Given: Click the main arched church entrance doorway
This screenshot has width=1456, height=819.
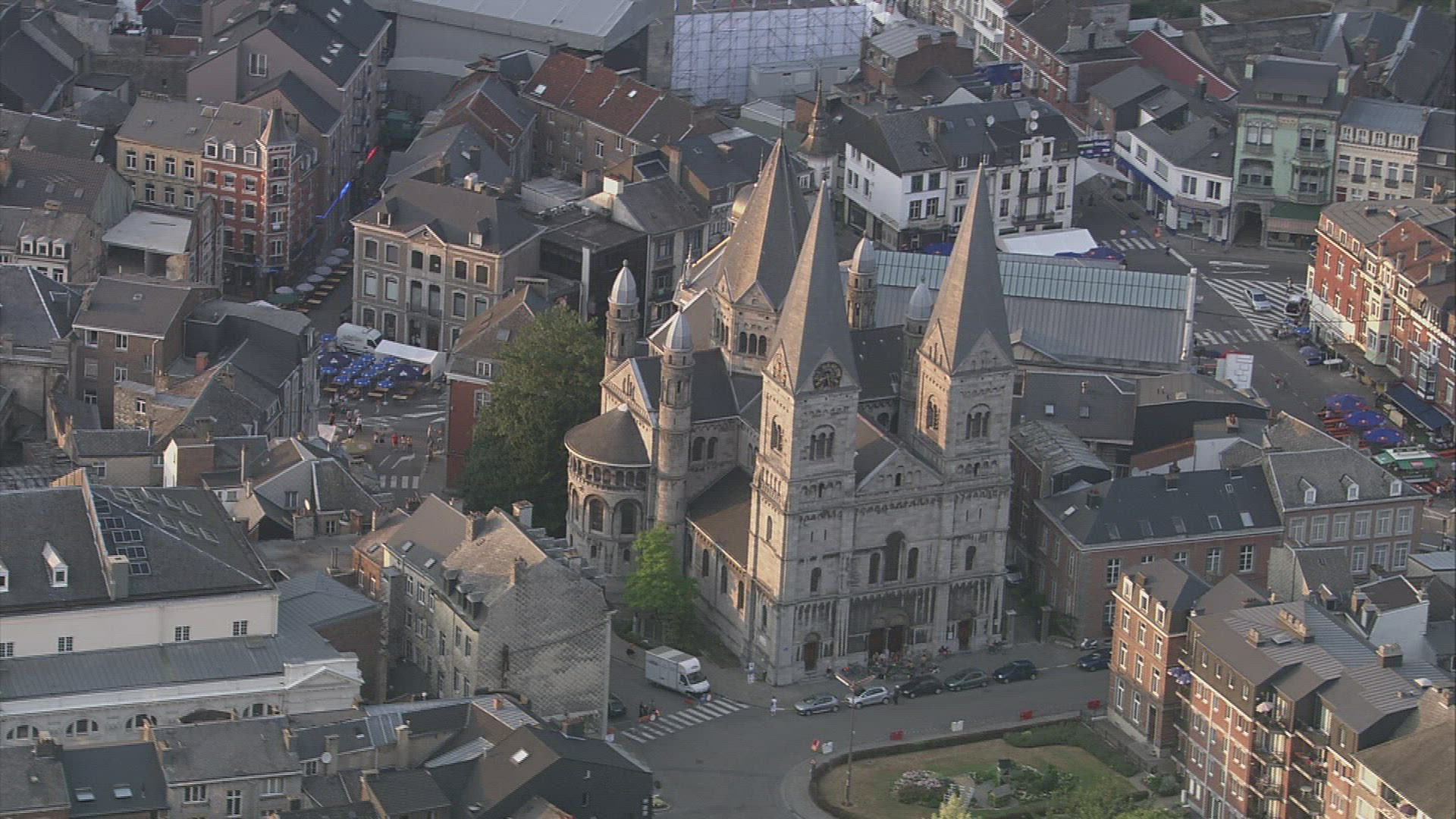Looking at the screenshot, I should point(886,639).
